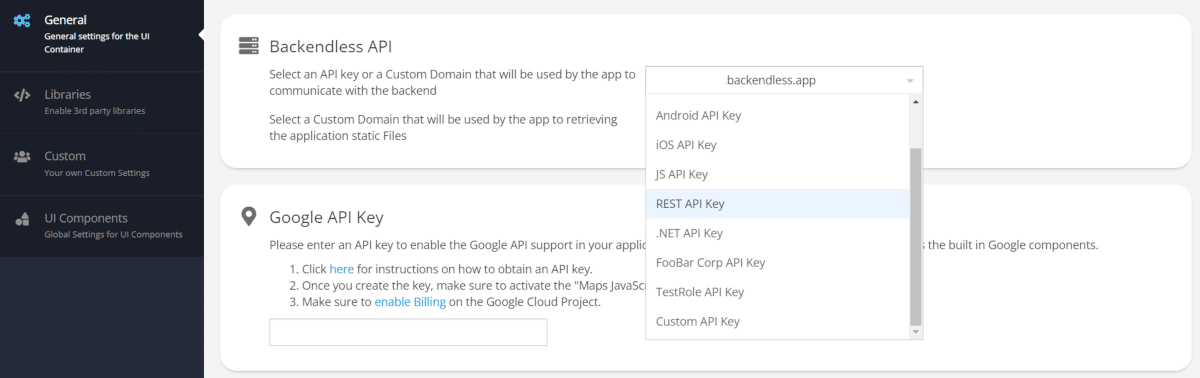This screenshot has width=1200, height=378.
Task: Open the General settings section
Action: pos(102,34)
